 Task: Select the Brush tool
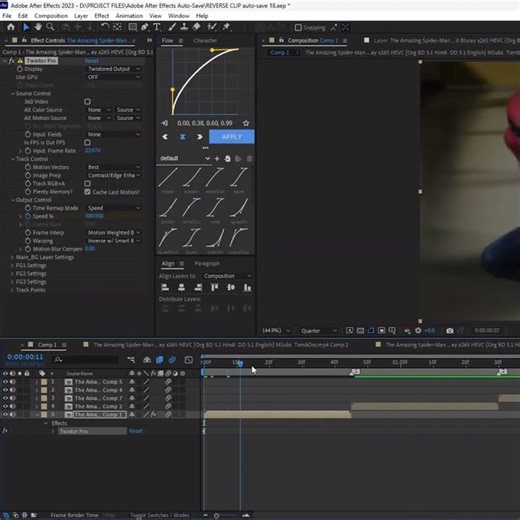(x=172, y=27)
